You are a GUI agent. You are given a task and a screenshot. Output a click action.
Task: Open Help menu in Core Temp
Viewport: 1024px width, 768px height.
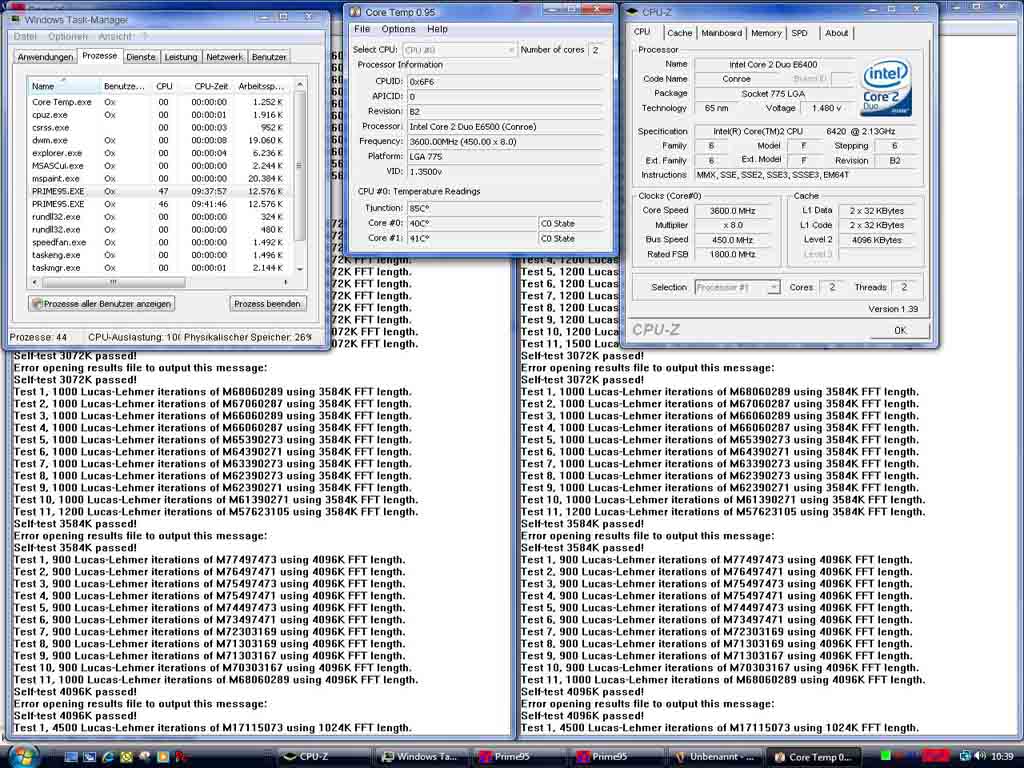coord(438,29)
